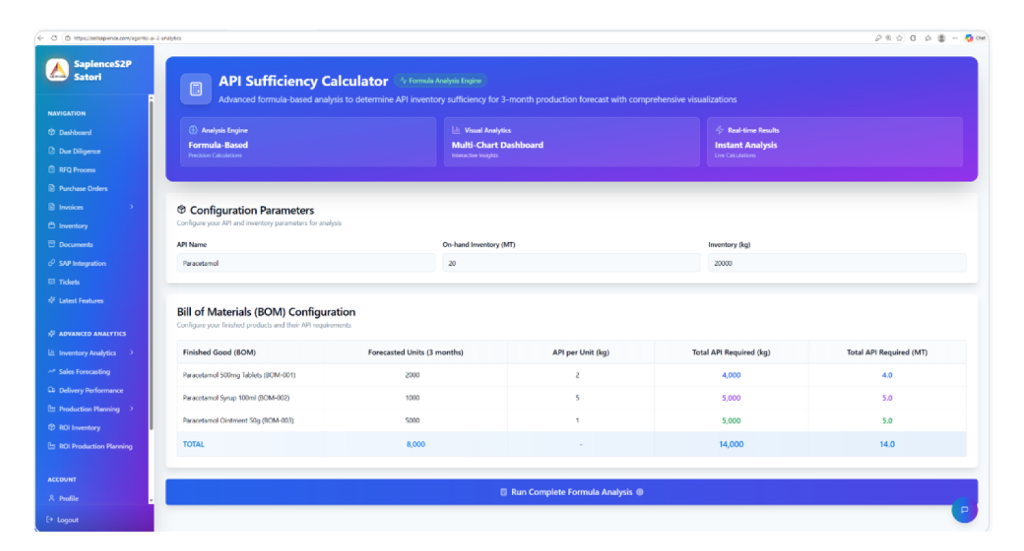The height and width of the screenshot is (551, 1024).
Task: Click the Logout link
Action: tap(67, 520)
